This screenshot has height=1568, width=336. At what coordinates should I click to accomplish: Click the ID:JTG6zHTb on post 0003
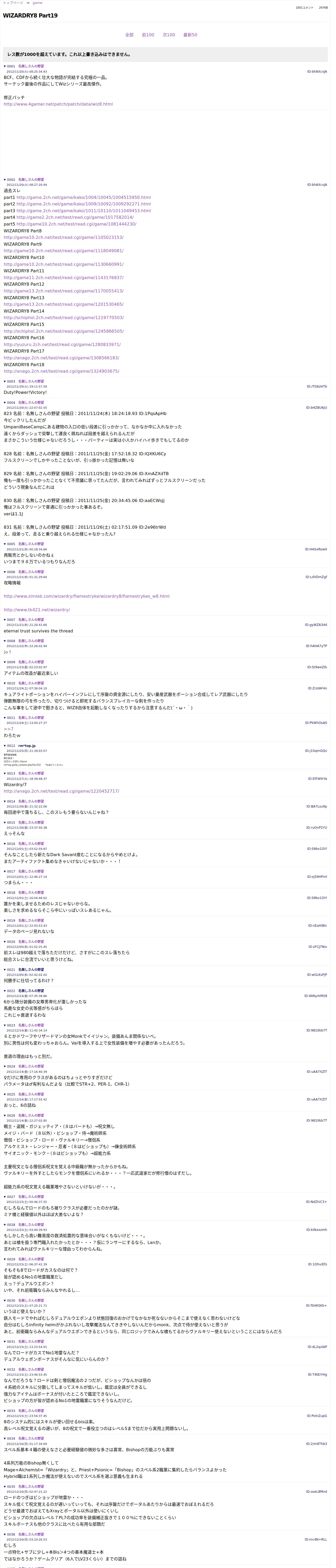pos(317,387)
